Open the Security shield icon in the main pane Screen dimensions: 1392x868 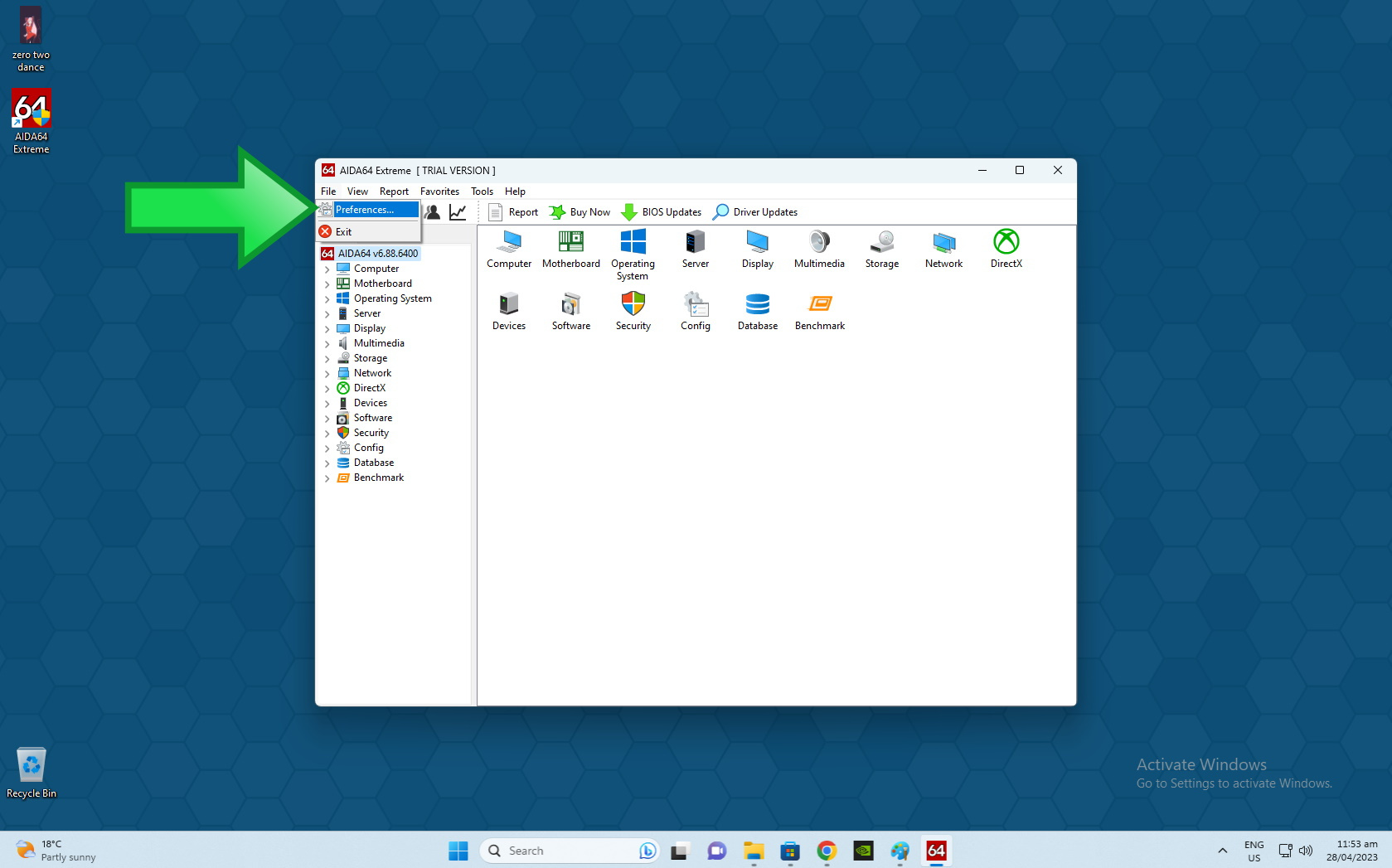[x=633, y=311]
